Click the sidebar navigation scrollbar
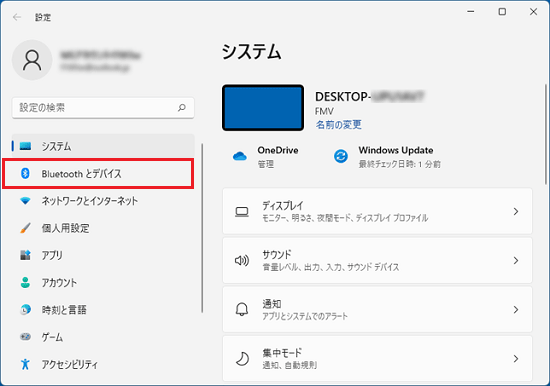The height and width of the screenshot is (386, 550). click(202, 228)
